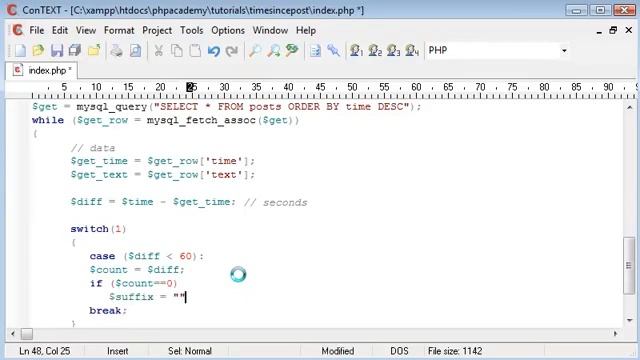Minimize the inner document window
Image resolution: width=640 pixels, height=360 pixels.
[599, 31]
